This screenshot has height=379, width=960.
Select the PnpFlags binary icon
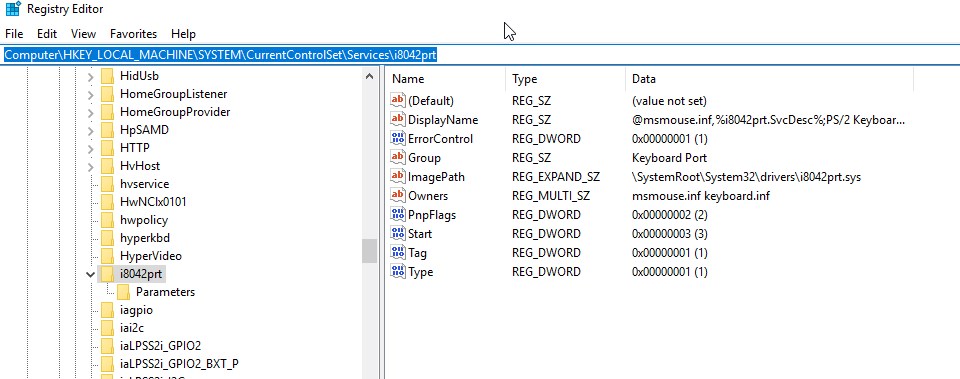tap(398, 214)
